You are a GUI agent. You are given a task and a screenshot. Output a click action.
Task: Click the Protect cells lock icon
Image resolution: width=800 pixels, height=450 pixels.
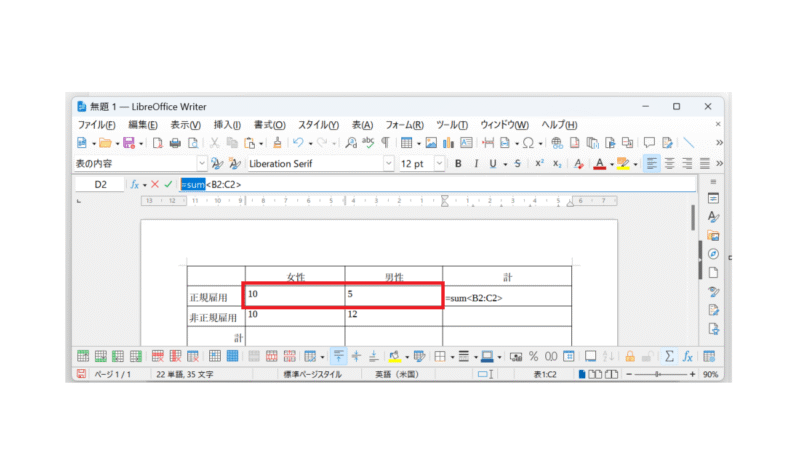[x=630, y=357]
